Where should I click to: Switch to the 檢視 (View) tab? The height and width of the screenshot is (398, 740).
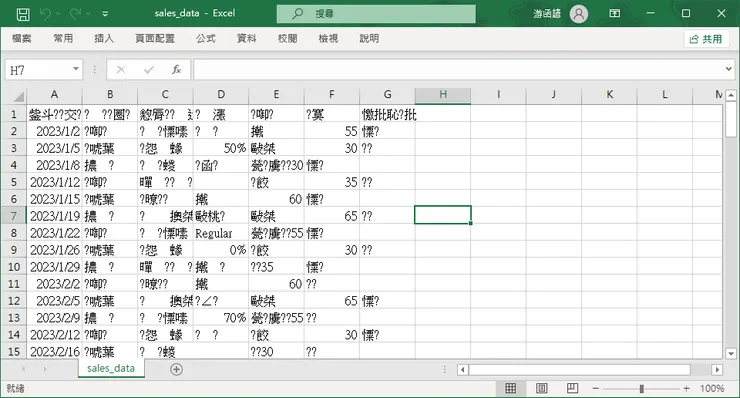[x=328, y=39]
